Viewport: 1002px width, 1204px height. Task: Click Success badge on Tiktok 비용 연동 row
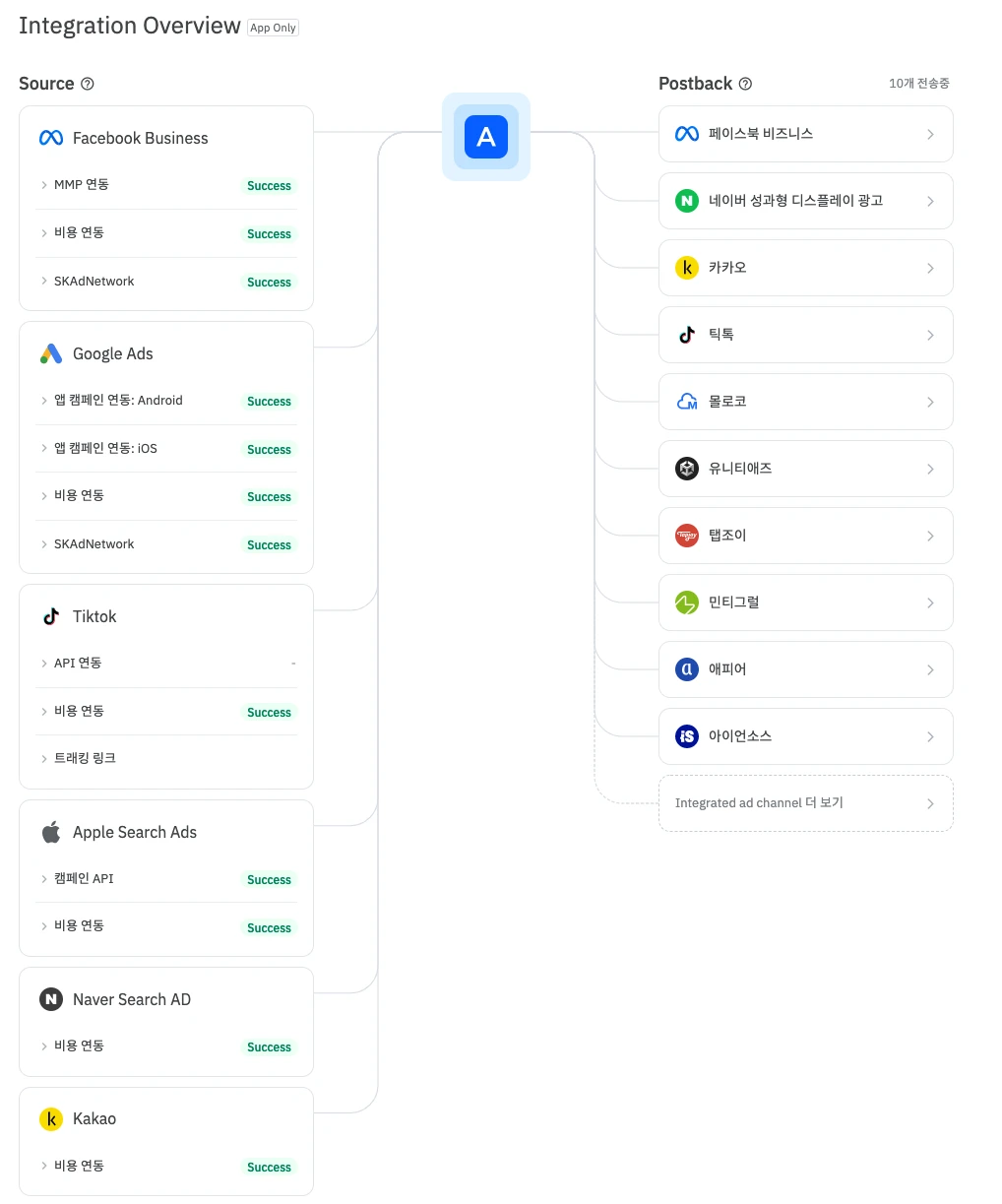pos(269,713)
